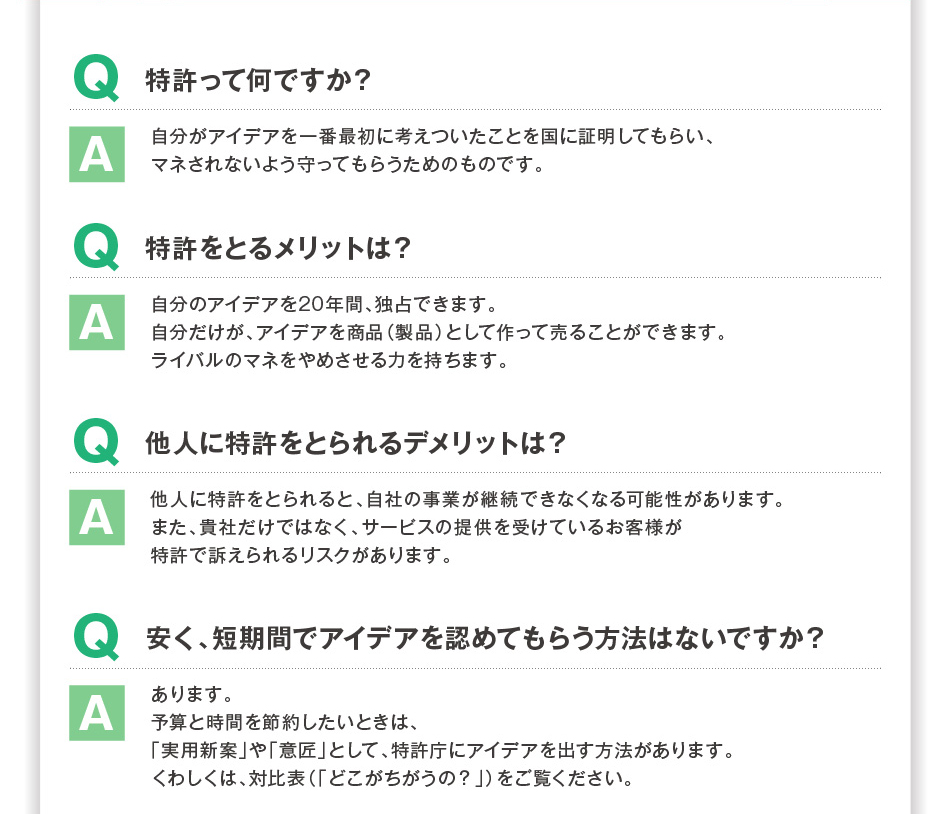Click the Q icon beside 特許って何ですか？
This screenshot has width=951, height=814.
(96, 79)
